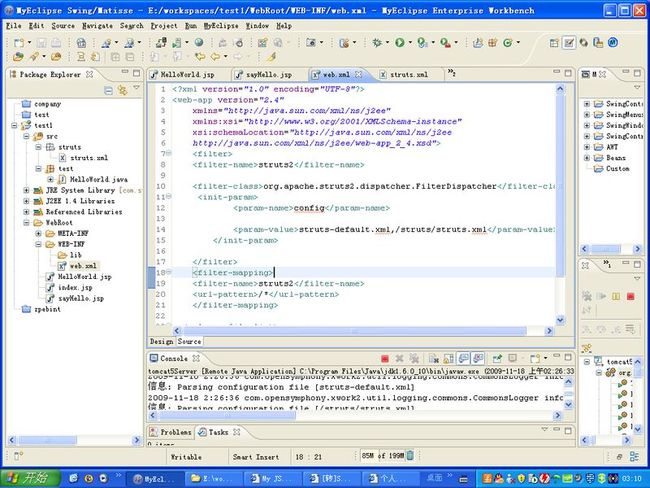This screenshot has width=650, height=488.
Task: Open the Debug configurations dropdown arrow
Action: point(387,42)
